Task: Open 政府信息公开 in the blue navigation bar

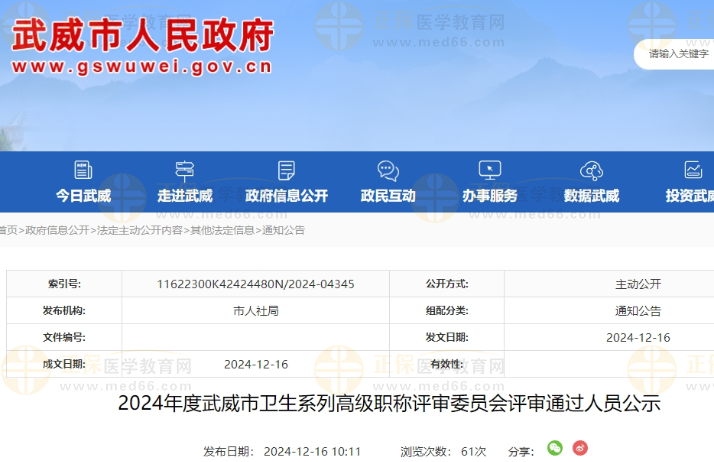Action: [x=286, y=195]
